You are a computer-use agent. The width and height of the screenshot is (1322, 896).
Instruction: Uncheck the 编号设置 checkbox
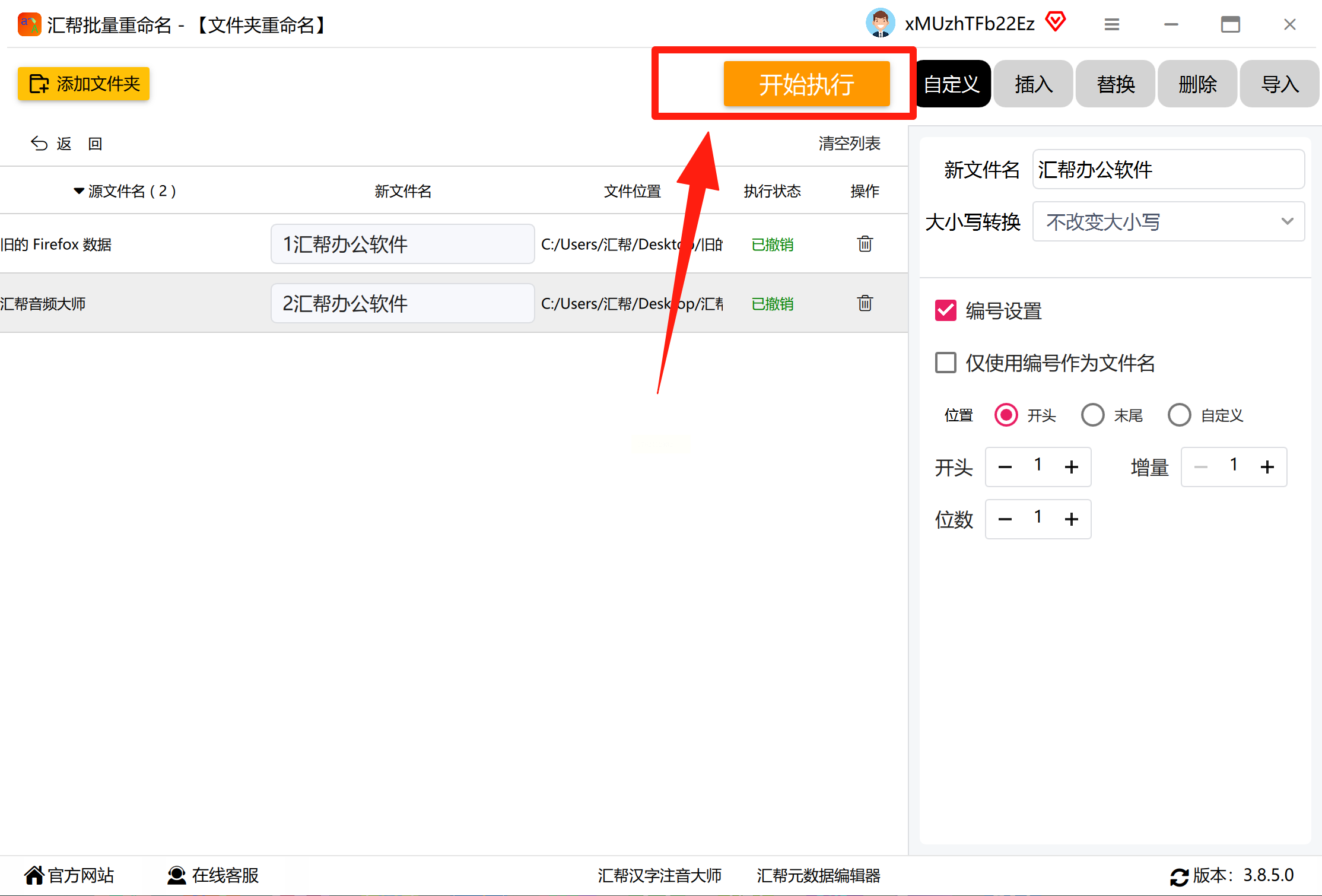tap(945, 310)
